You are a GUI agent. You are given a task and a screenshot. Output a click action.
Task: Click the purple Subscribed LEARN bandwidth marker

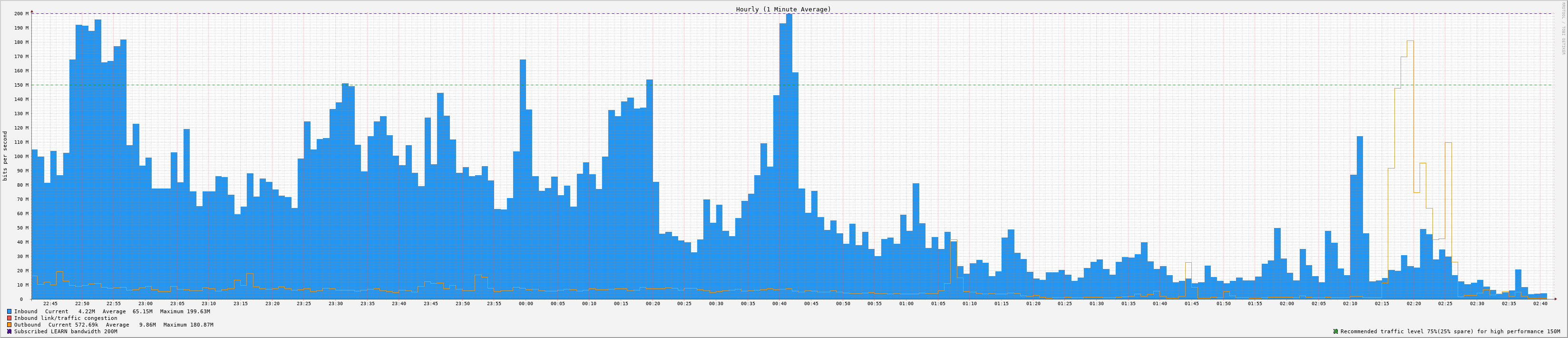[9, 331]
